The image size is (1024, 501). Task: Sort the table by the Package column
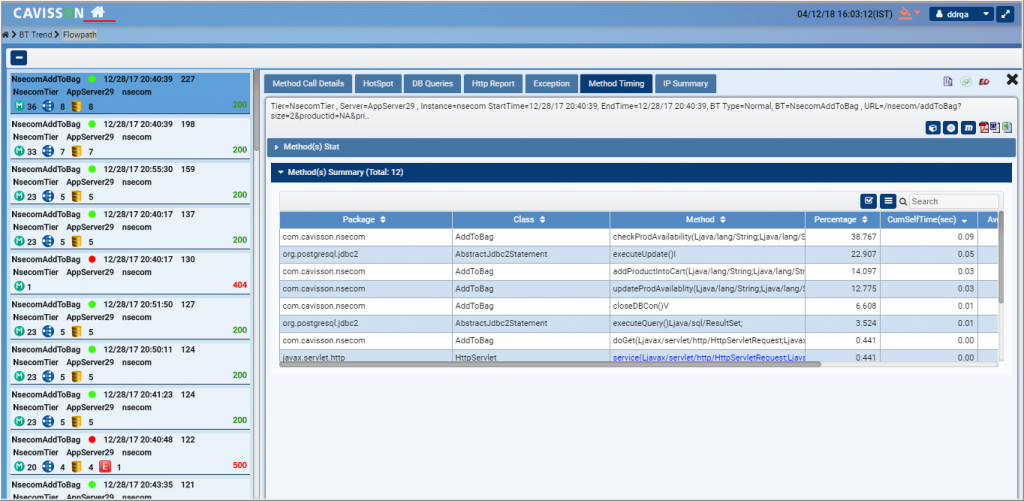(x=366, y=220)
